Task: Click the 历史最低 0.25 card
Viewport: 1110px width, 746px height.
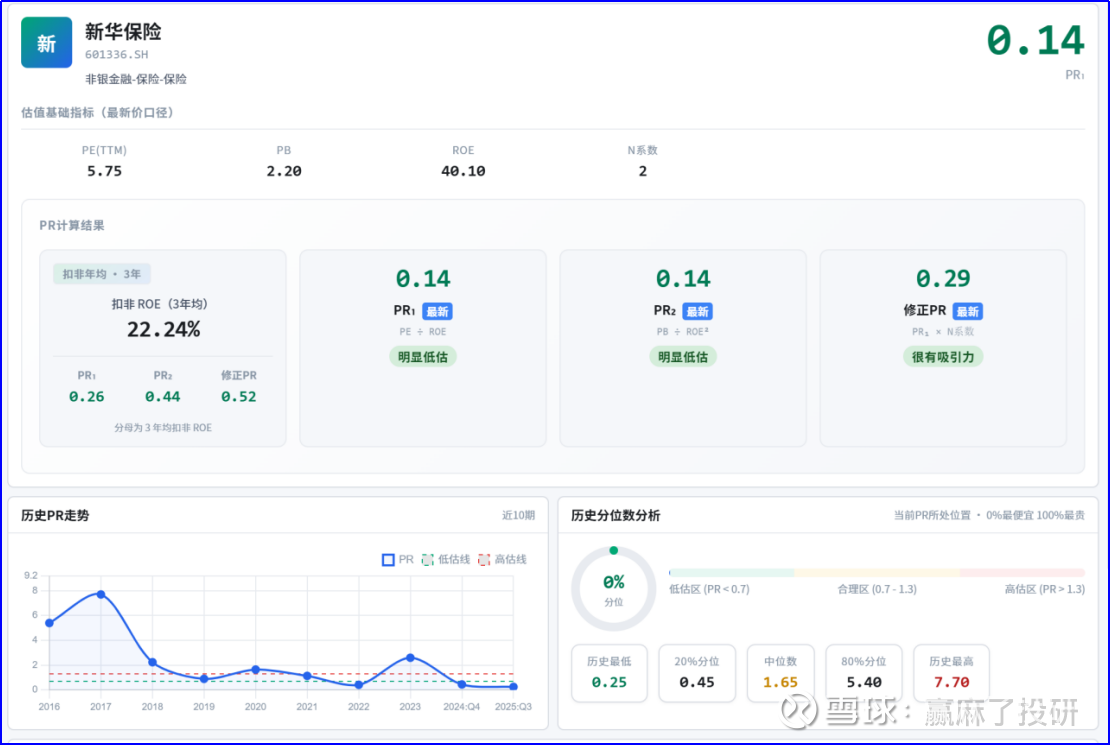Action: pos(609,672)
